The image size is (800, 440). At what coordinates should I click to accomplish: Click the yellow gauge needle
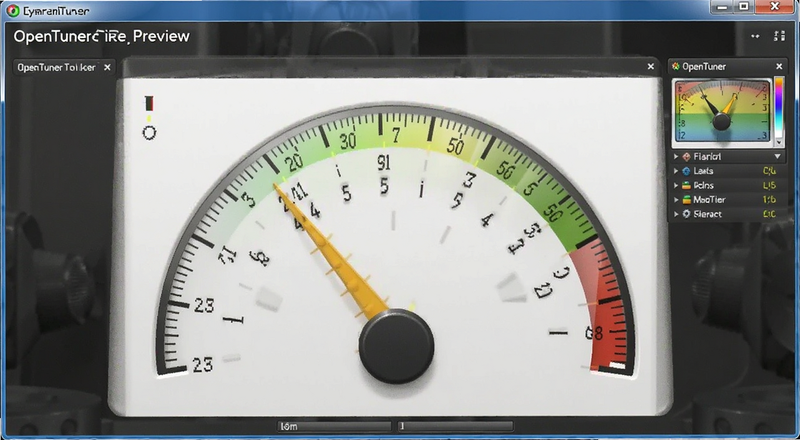pyautogui.click(x=333, y=253)
